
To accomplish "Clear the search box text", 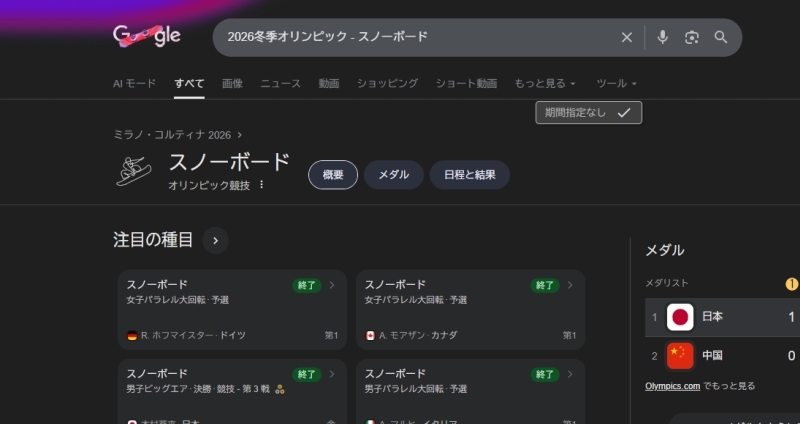I will tap(627, 37).
